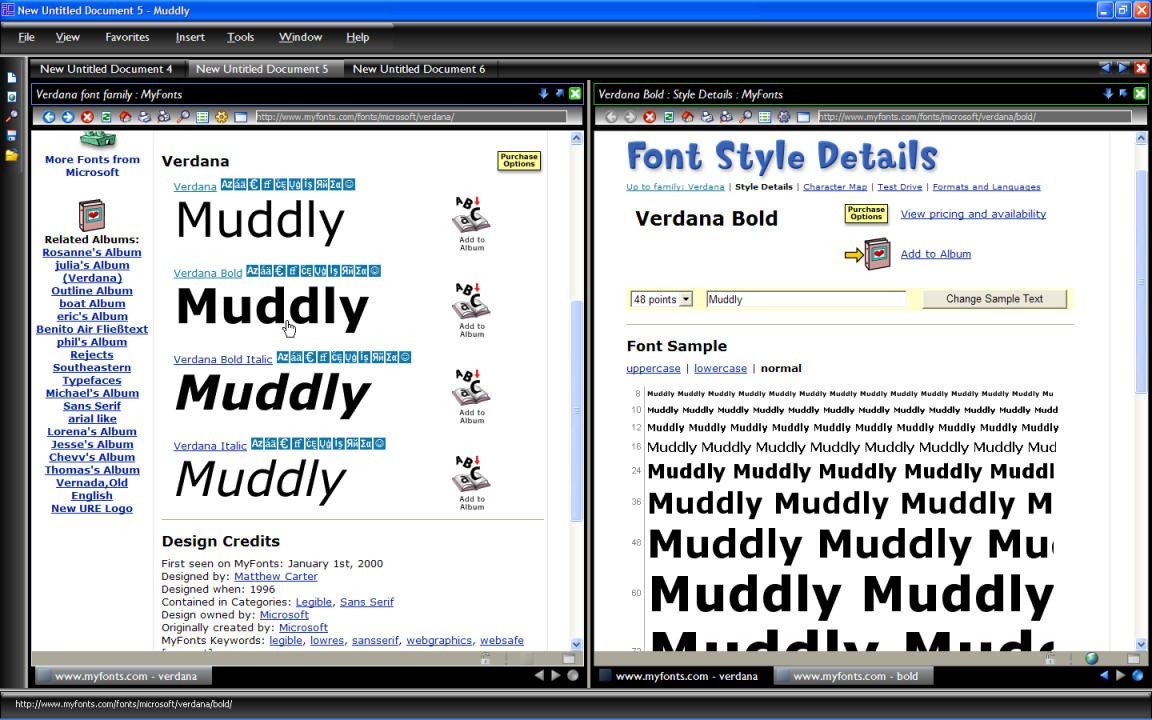Viewport: 1152px width, 720px height.
Task: Open the Help menu
Action: pyautogui.click(x=358, y=37)
